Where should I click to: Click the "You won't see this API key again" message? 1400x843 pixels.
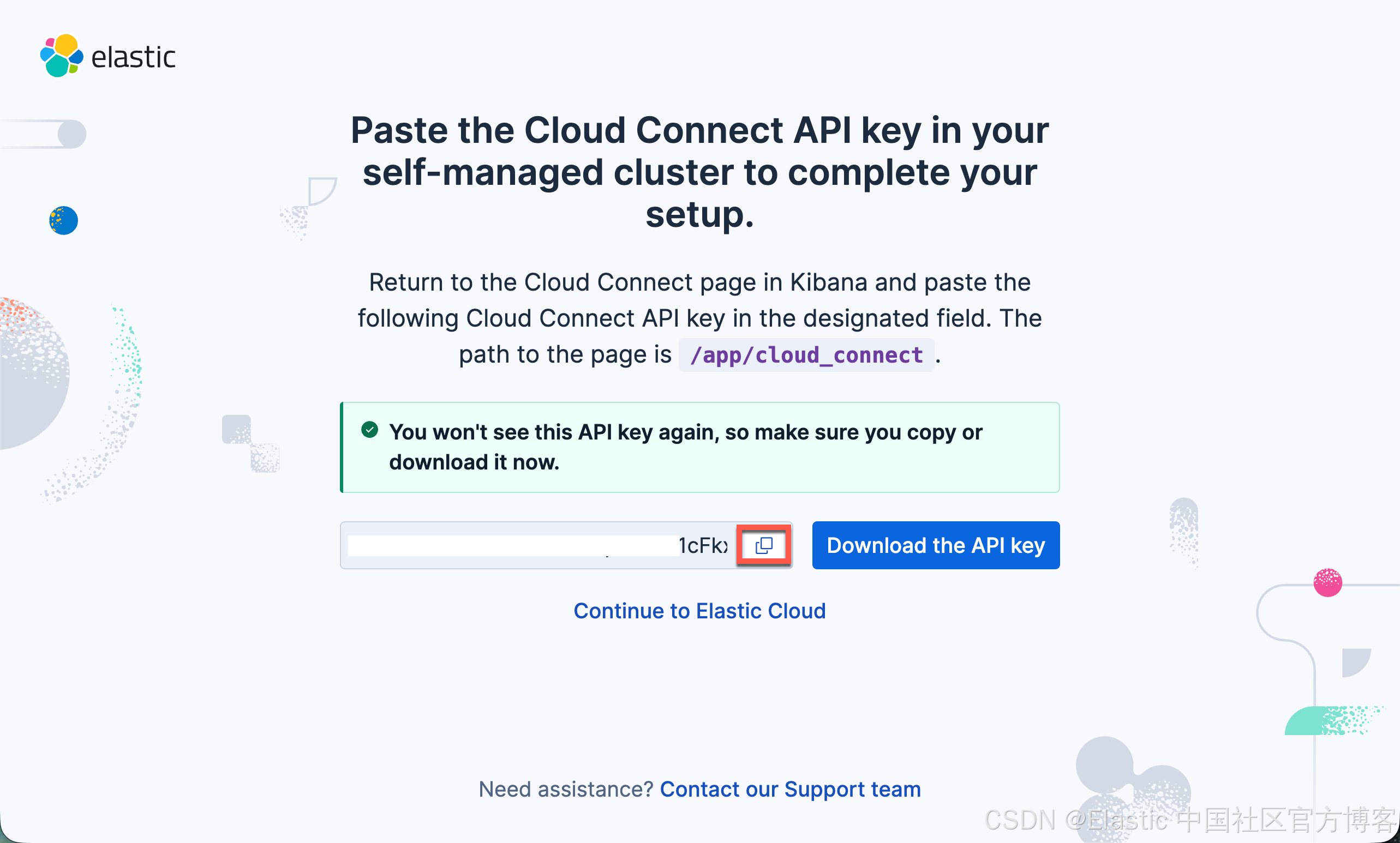[x=685, y=447]
